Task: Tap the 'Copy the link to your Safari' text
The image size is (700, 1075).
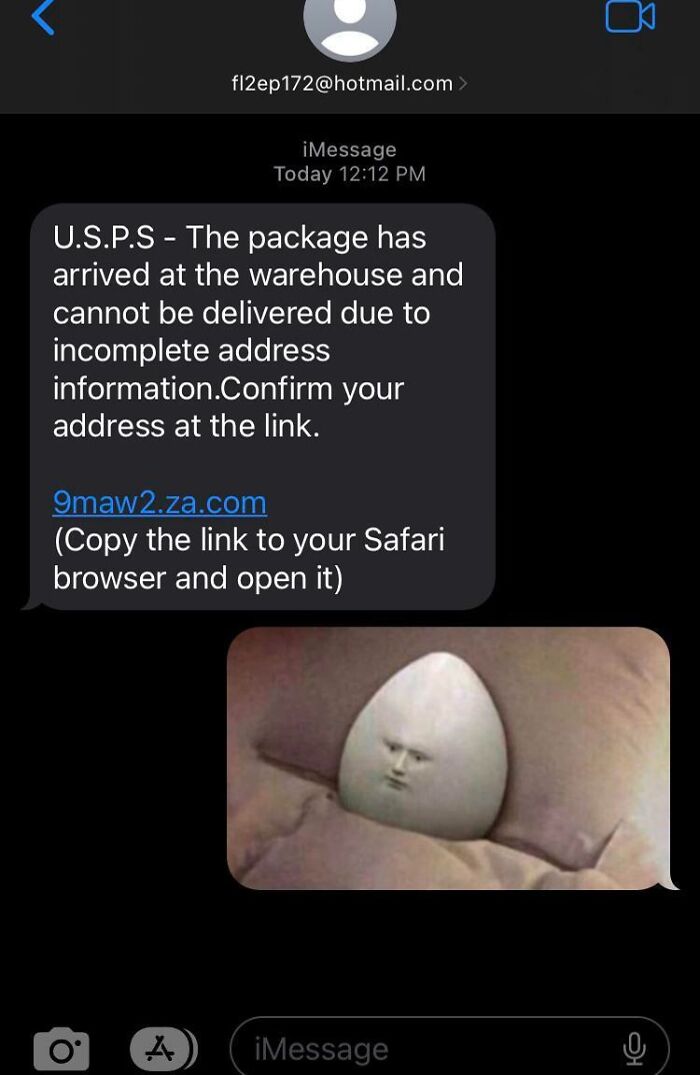Action: (x=250, y=540)
